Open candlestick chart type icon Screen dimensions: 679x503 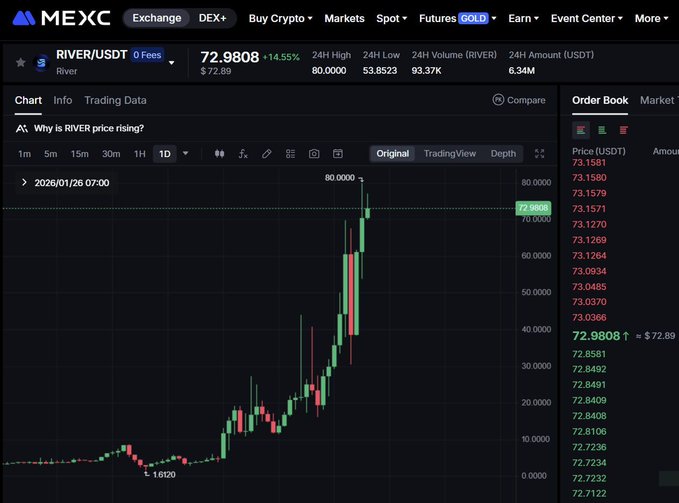pyautogui.click(x=220, y=154)
